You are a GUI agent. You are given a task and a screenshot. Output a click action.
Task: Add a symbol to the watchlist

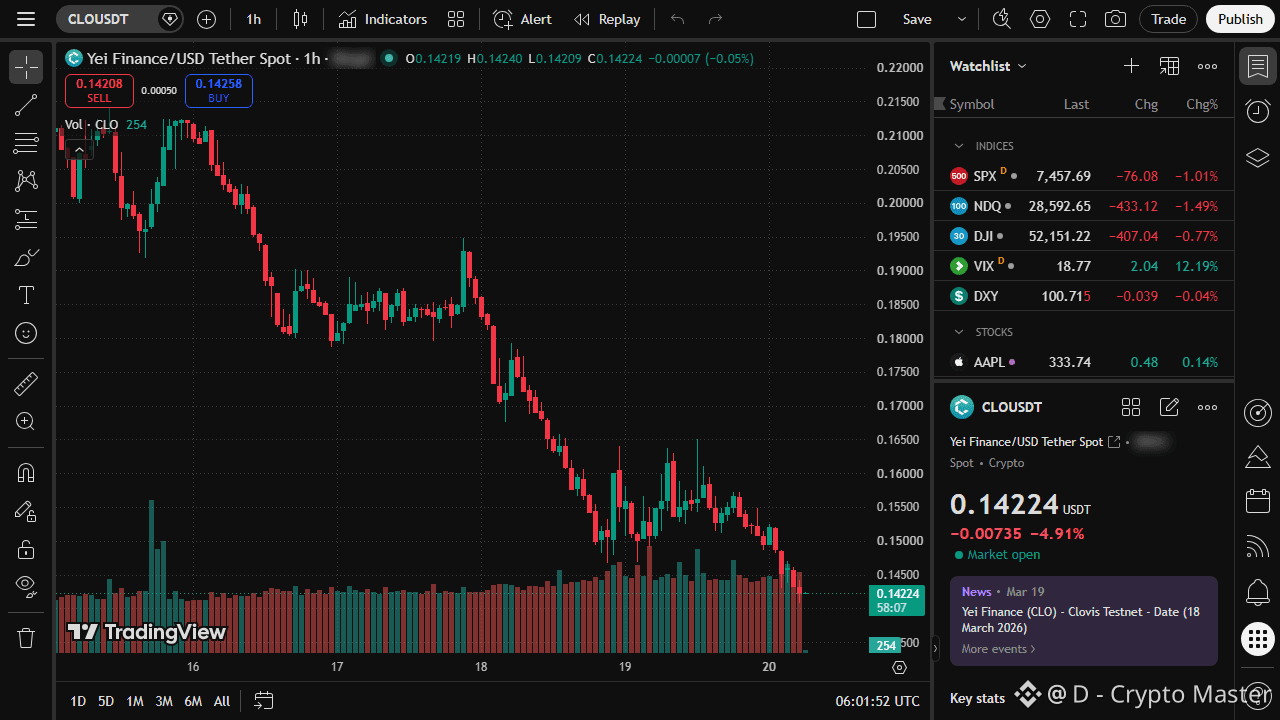coord(1131,66)
